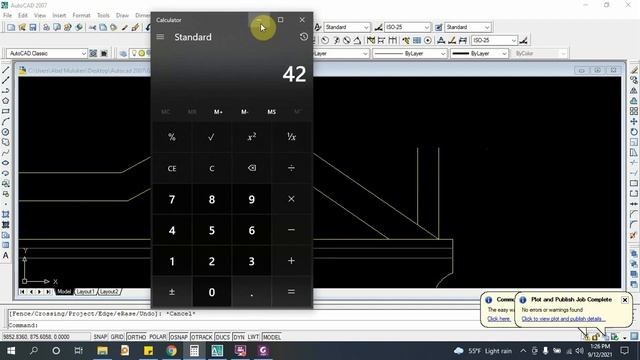
Task: Open the View menu in AutoCAD
Action: 40,15
